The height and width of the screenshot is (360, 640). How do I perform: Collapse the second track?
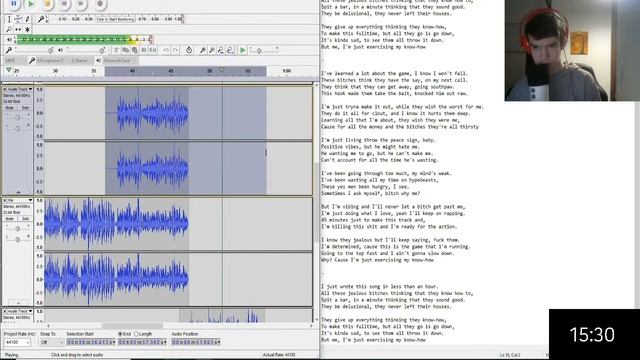18,303
